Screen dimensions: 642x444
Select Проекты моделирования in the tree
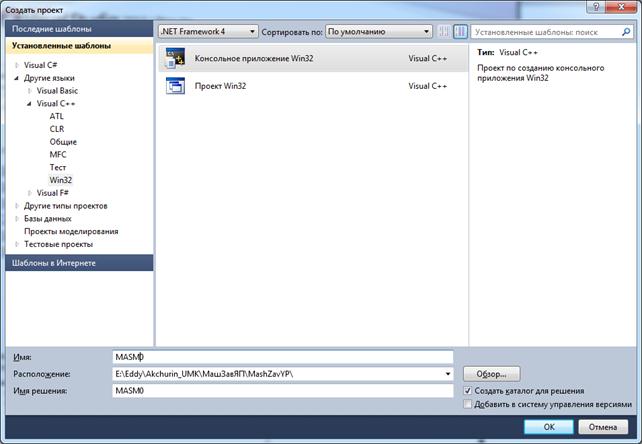[x=71, y=231]
